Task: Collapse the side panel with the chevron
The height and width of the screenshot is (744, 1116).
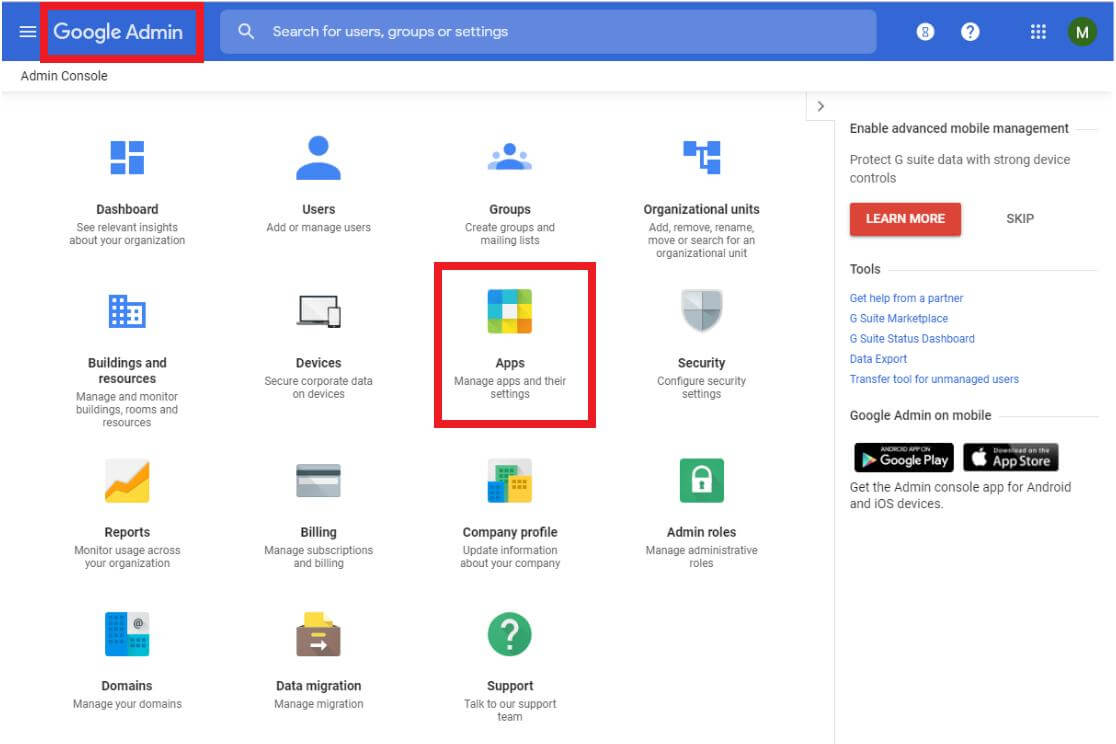Action: [821, 106]
